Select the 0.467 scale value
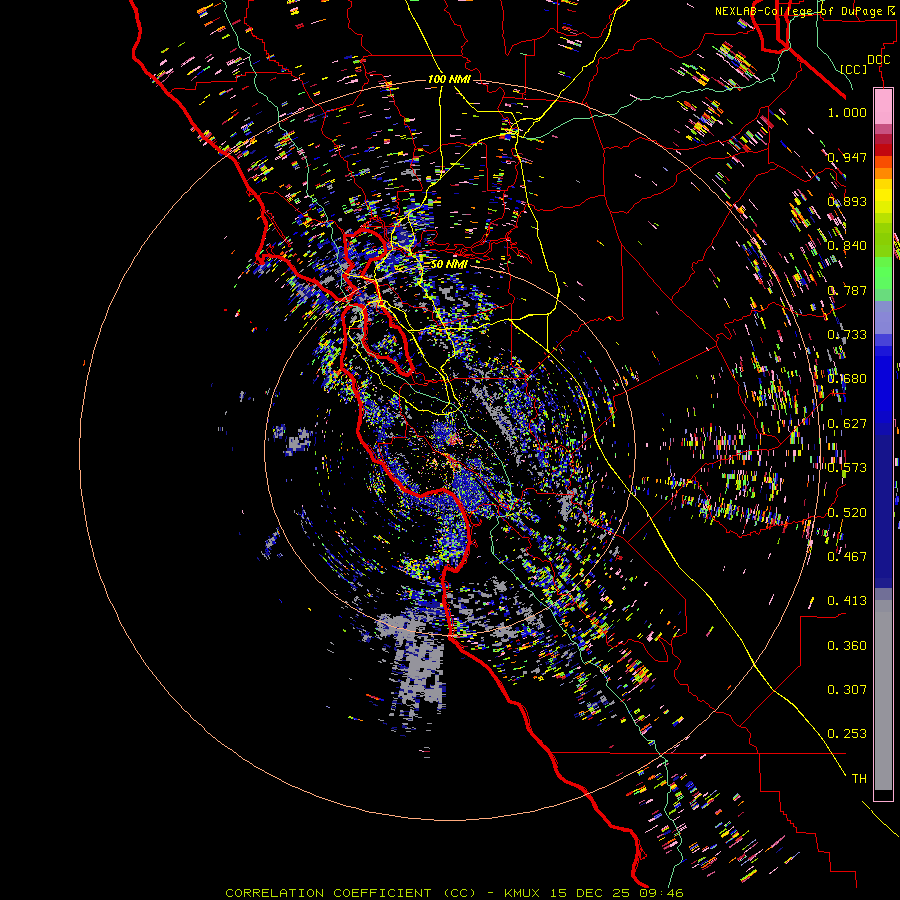900x900 pixels. coord(847,557)
